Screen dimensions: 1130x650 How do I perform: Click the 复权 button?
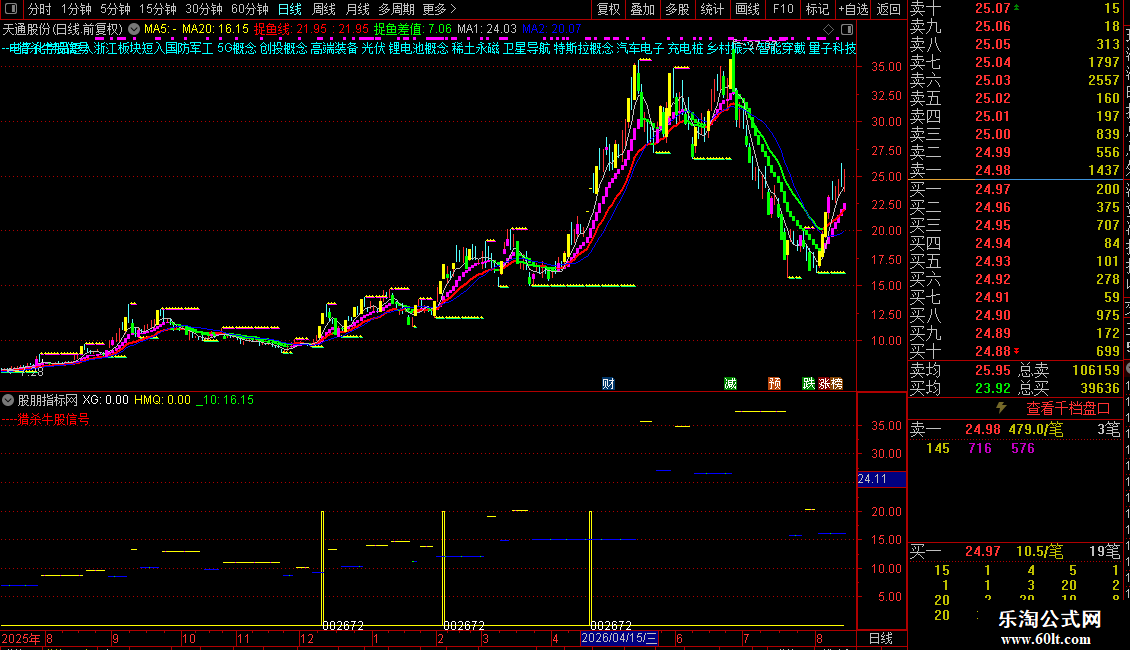point(608,9)
